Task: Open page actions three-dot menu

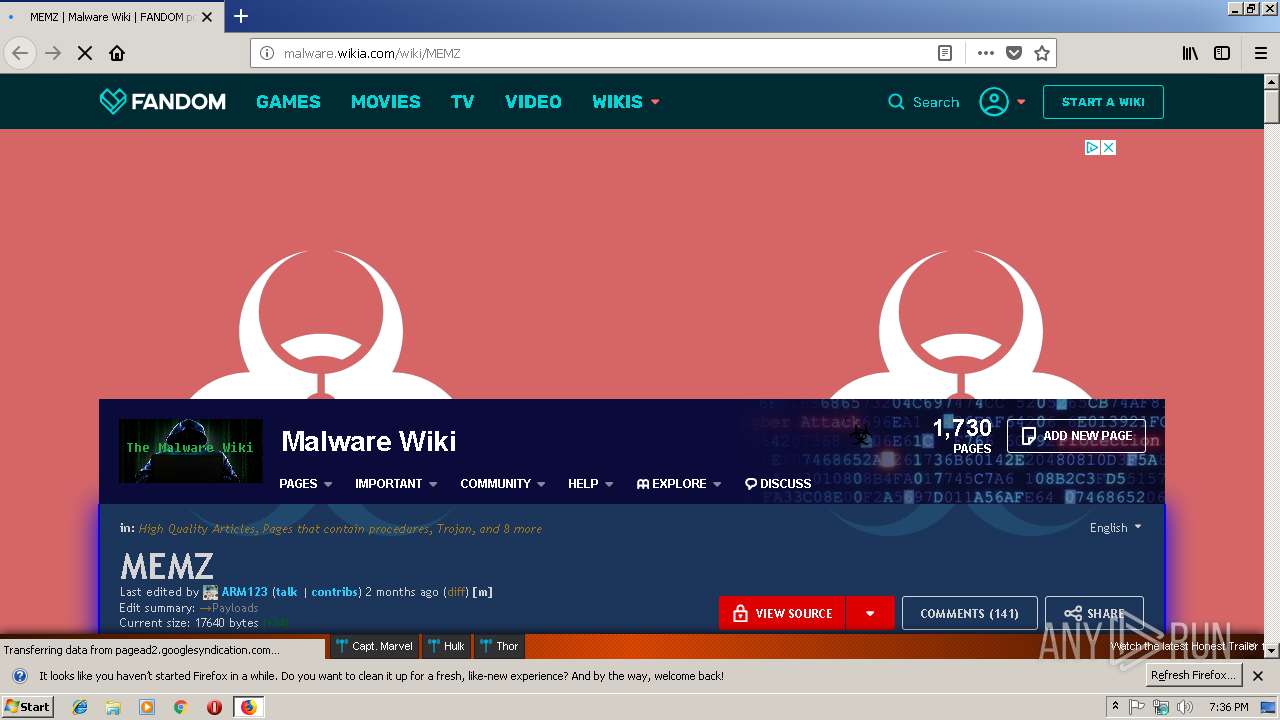Action: pos(986,53)
